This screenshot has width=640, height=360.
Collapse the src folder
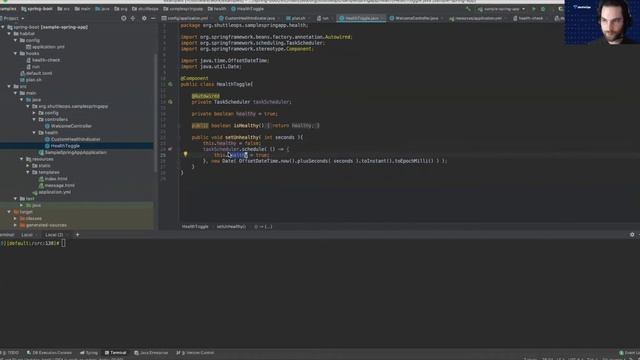click(x=9, y=87)
